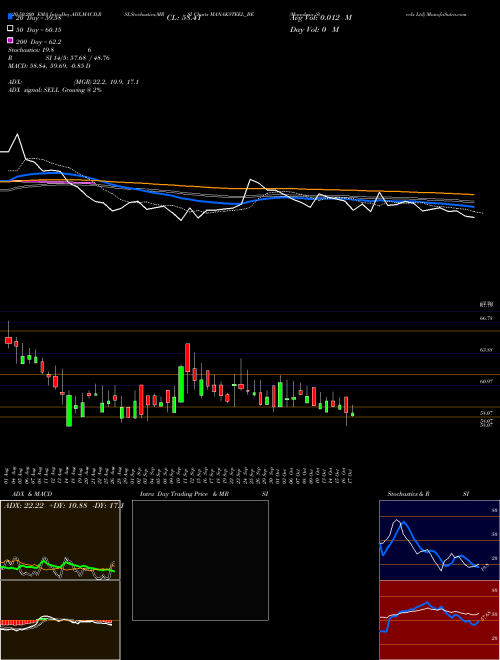Click the 'SI 14/3: 37.68 / 48.76' RSI readout
Viewport: 500px width, 660px height.
77,58
